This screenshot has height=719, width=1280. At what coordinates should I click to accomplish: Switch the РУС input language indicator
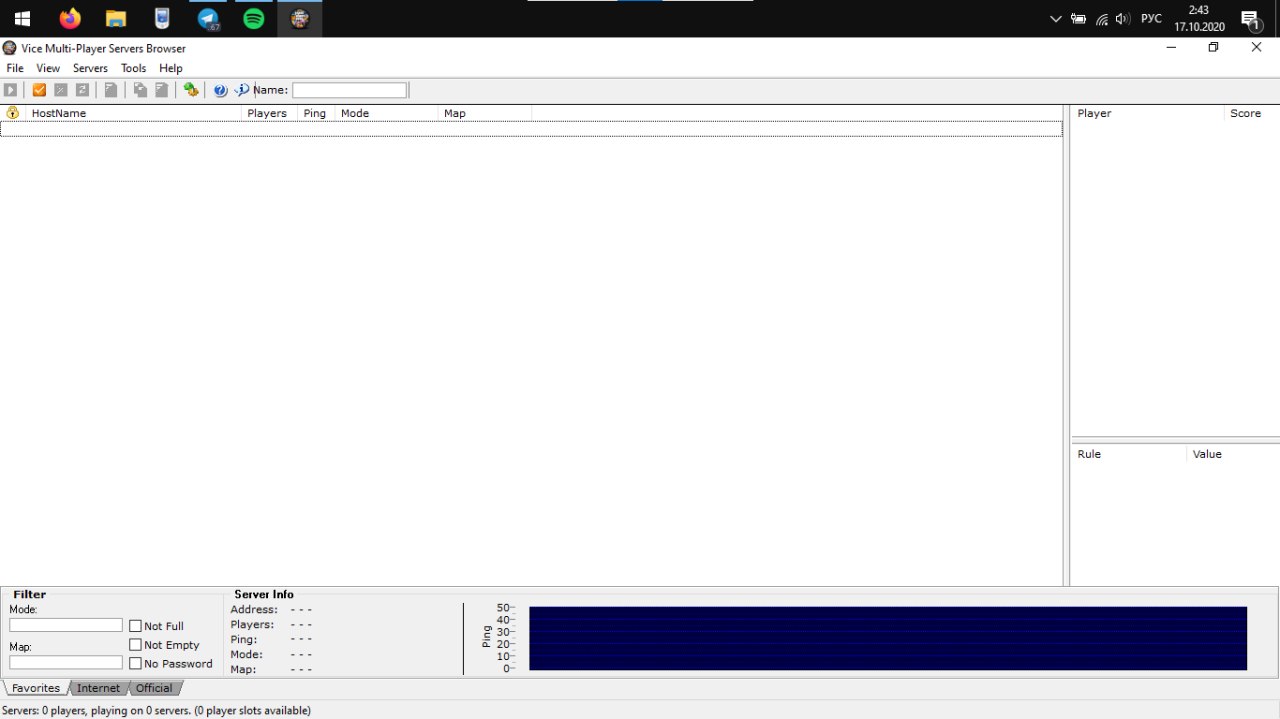click(x=1152, y=19)
